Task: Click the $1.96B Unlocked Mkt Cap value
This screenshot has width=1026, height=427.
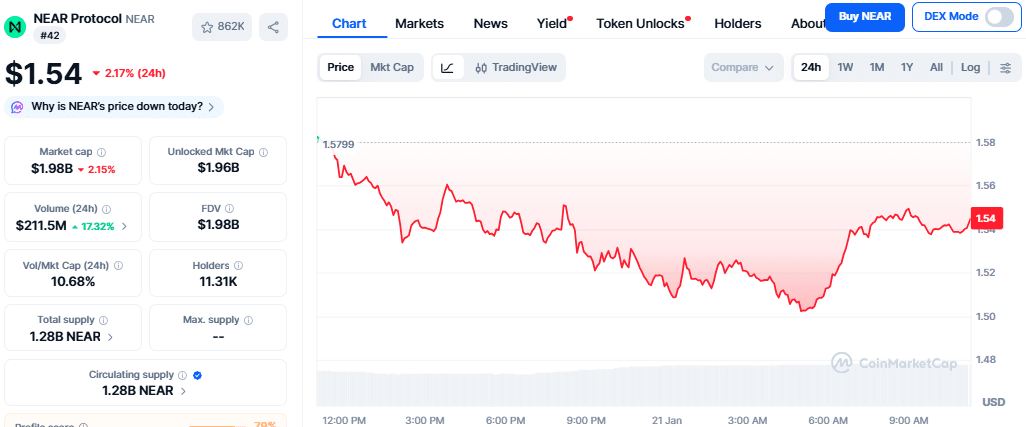Action: click(x=219, y=168)
